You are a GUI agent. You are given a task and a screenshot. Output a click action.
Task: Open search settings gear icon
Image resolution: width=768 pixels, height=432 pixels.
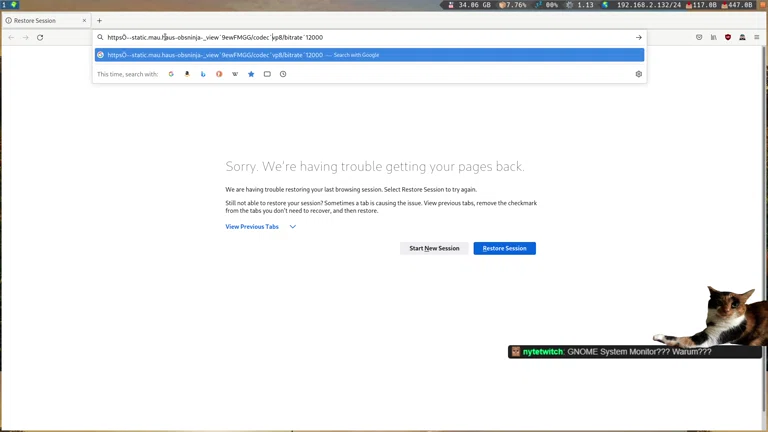pos(638,74)
